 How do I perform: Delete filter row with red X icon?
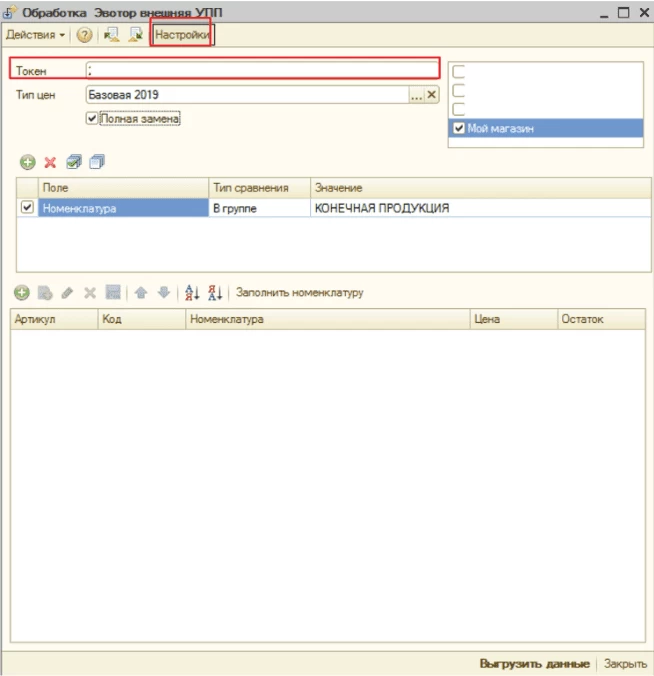(49, 162)
